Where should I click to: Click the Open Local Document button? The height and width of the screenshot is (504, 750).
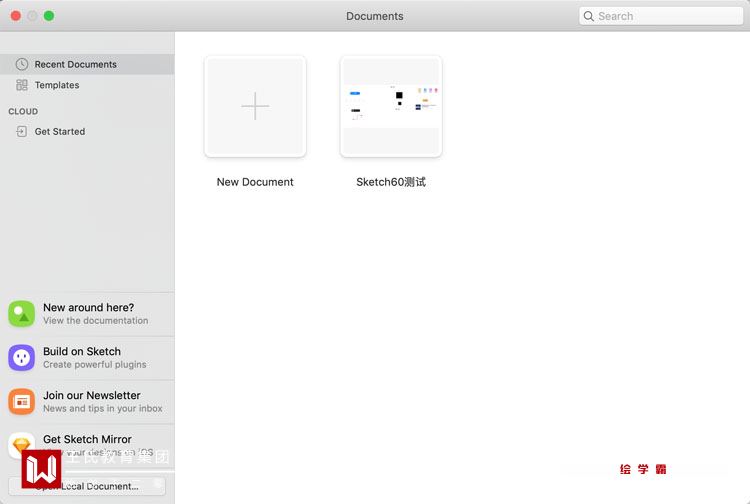point(87,486)
